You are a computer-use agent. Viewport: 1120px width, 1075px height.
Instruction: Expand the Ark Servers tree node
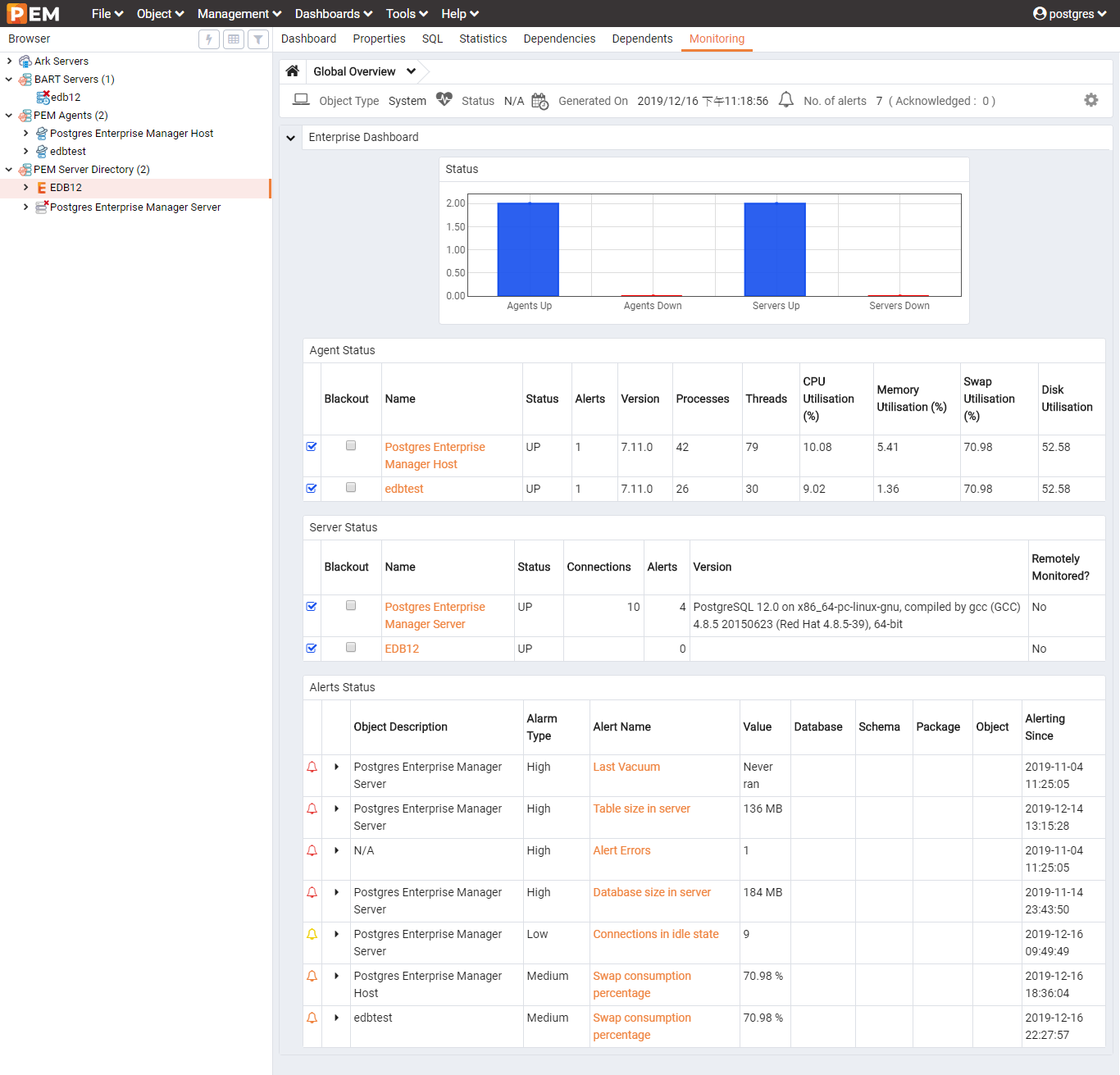[9, 61]
